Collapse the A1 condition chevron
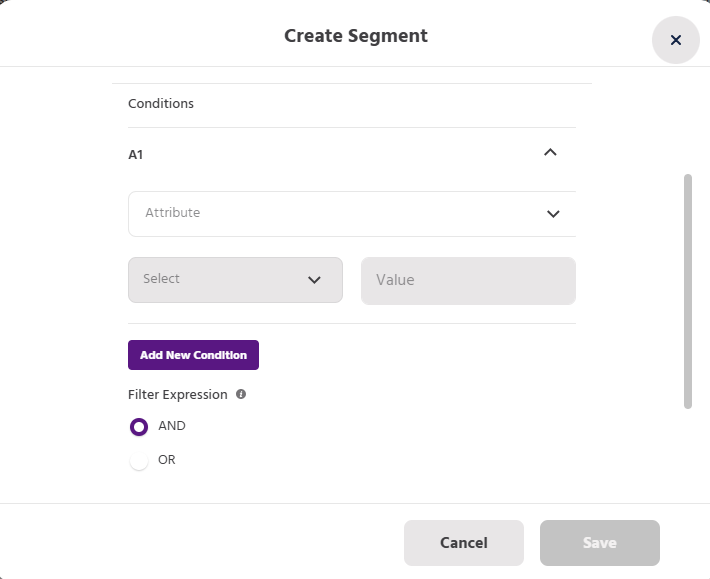Screen dimensions: 710x579 [x=549, y=153]
